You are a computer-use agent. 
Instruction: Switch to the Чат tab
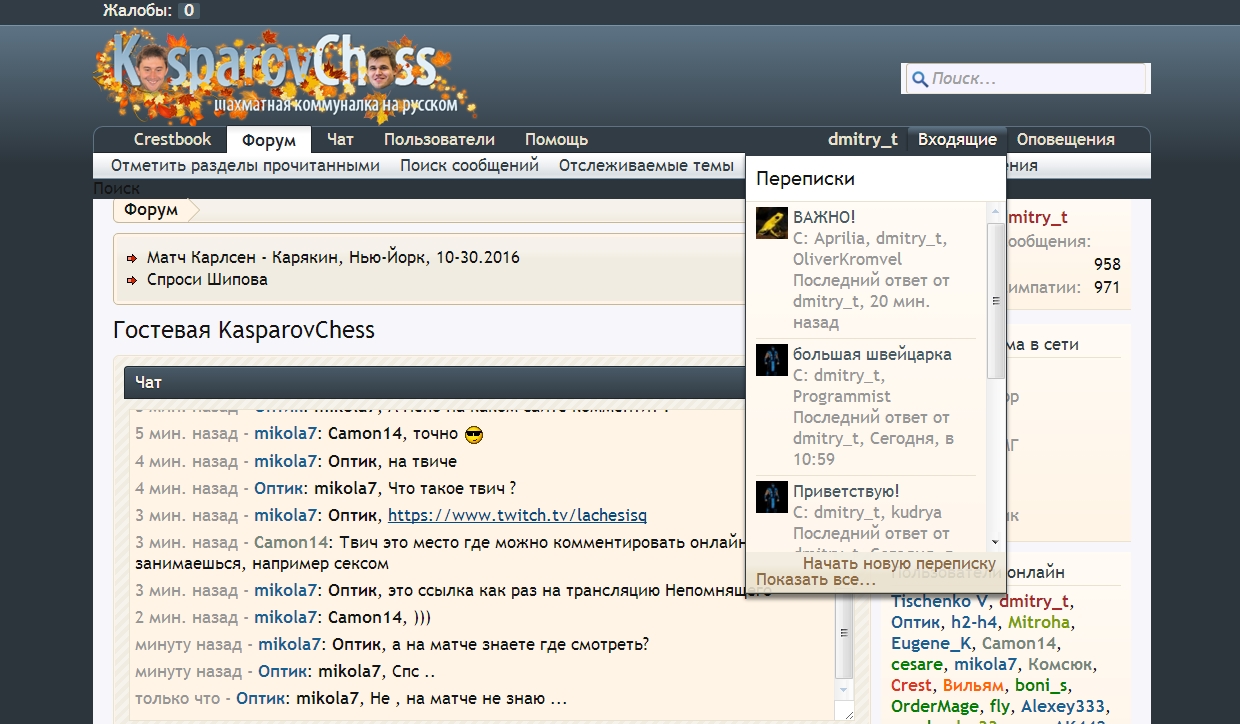340,140
